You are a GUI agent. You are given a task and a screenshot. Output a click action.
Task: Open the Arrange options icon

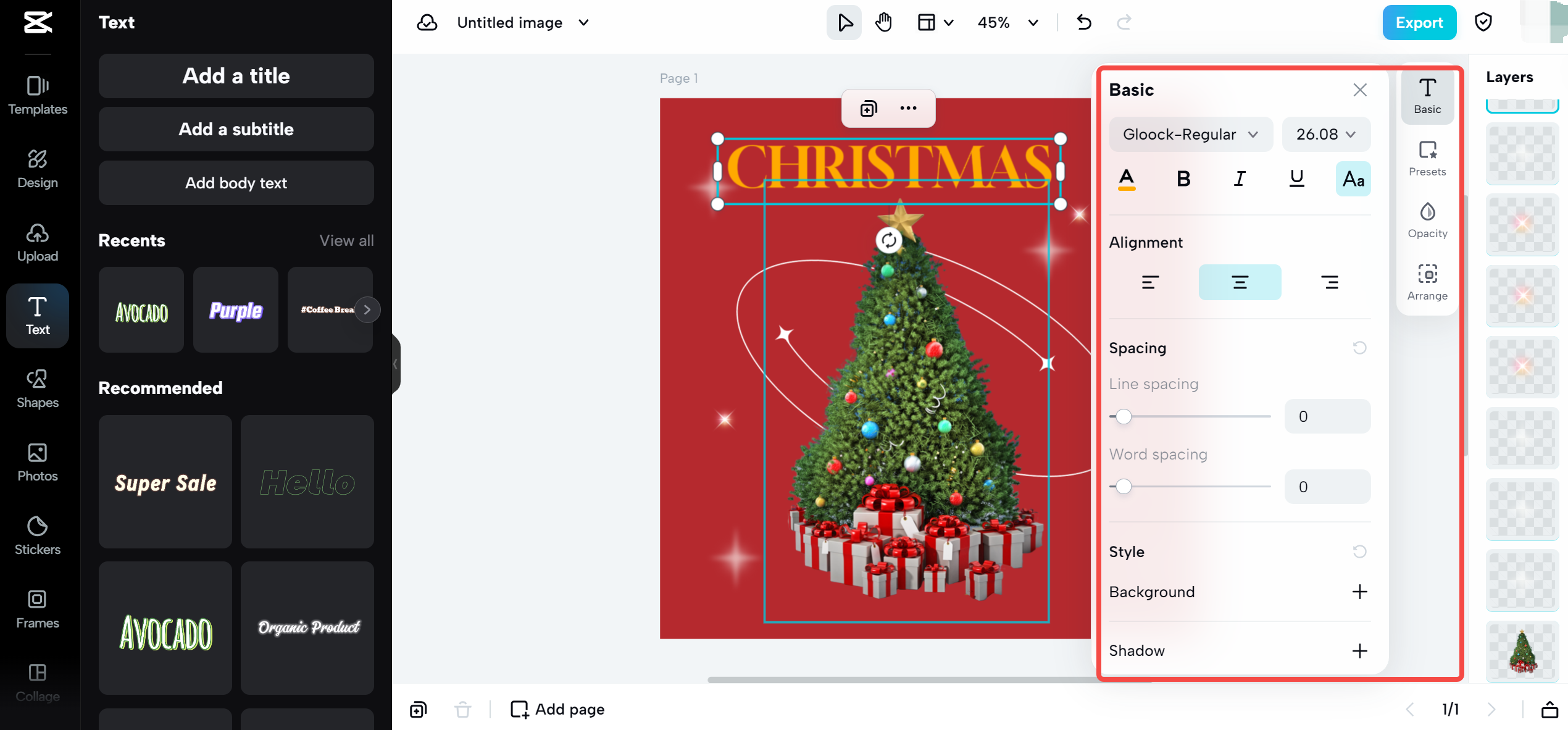pyautogui.click(x=1427, y=282)
